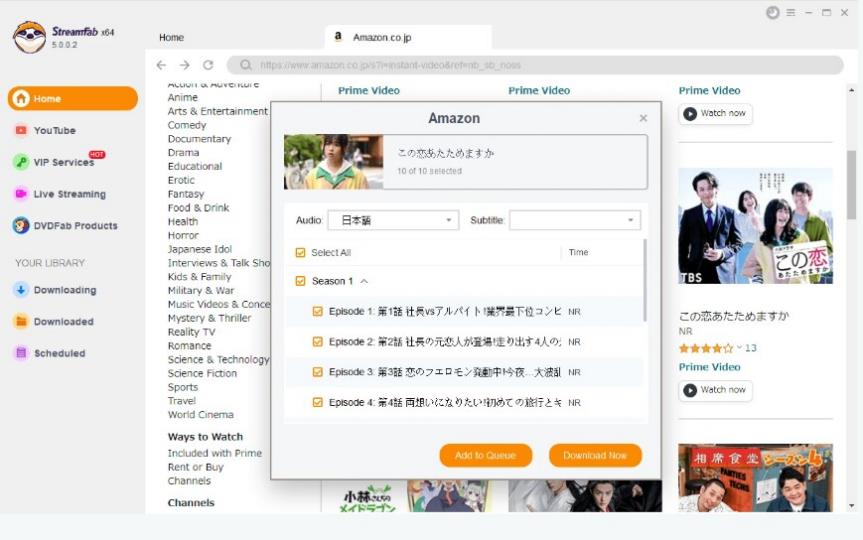Open the Subtitle dropdown
Image resolution: width=863 pixels, height=540 pixels.
(575, 220)
